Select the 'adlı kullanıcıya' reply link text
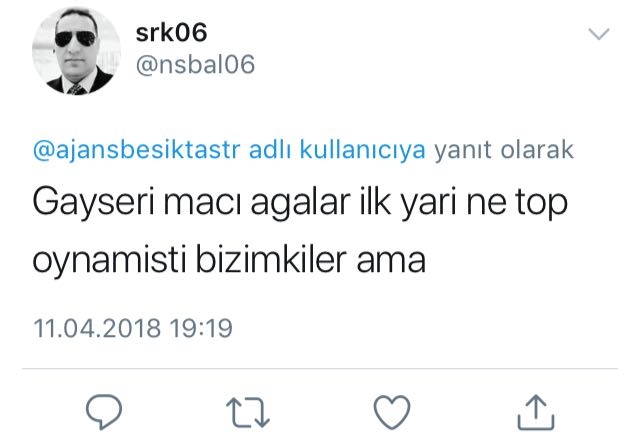Screen dimensions: 640x448 (337, 150)
